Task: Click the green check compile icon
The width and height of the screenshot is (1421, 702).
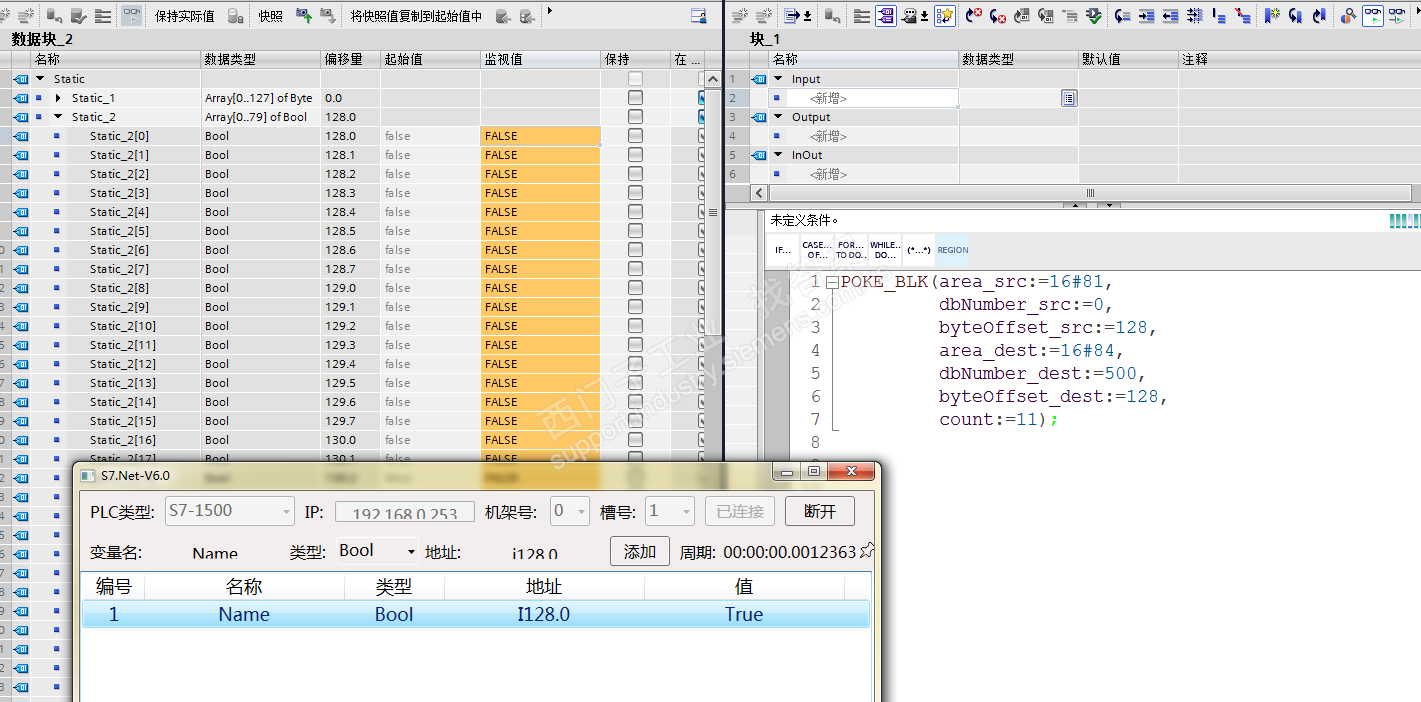Action: pos(1094,15)
